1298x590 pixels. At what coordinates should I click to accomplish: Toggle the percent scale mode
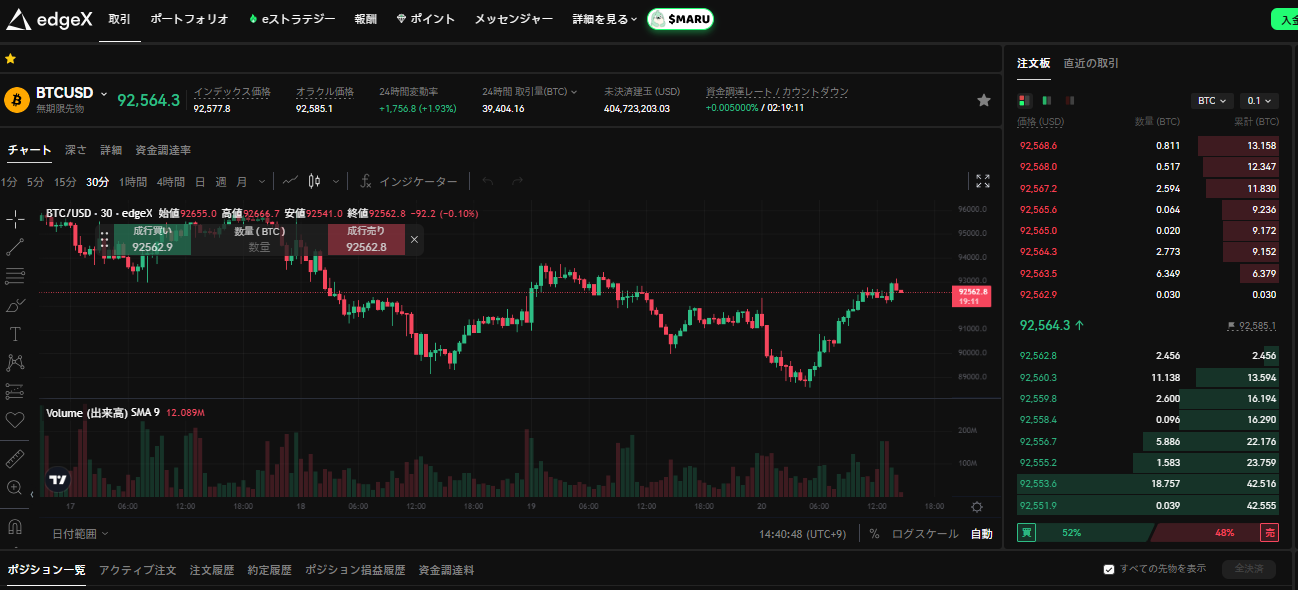coord(874,534)
